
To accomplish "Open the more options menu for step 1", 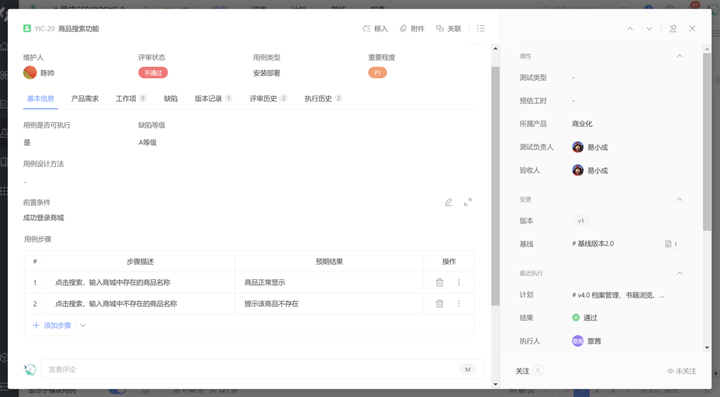I will (458, 282).
